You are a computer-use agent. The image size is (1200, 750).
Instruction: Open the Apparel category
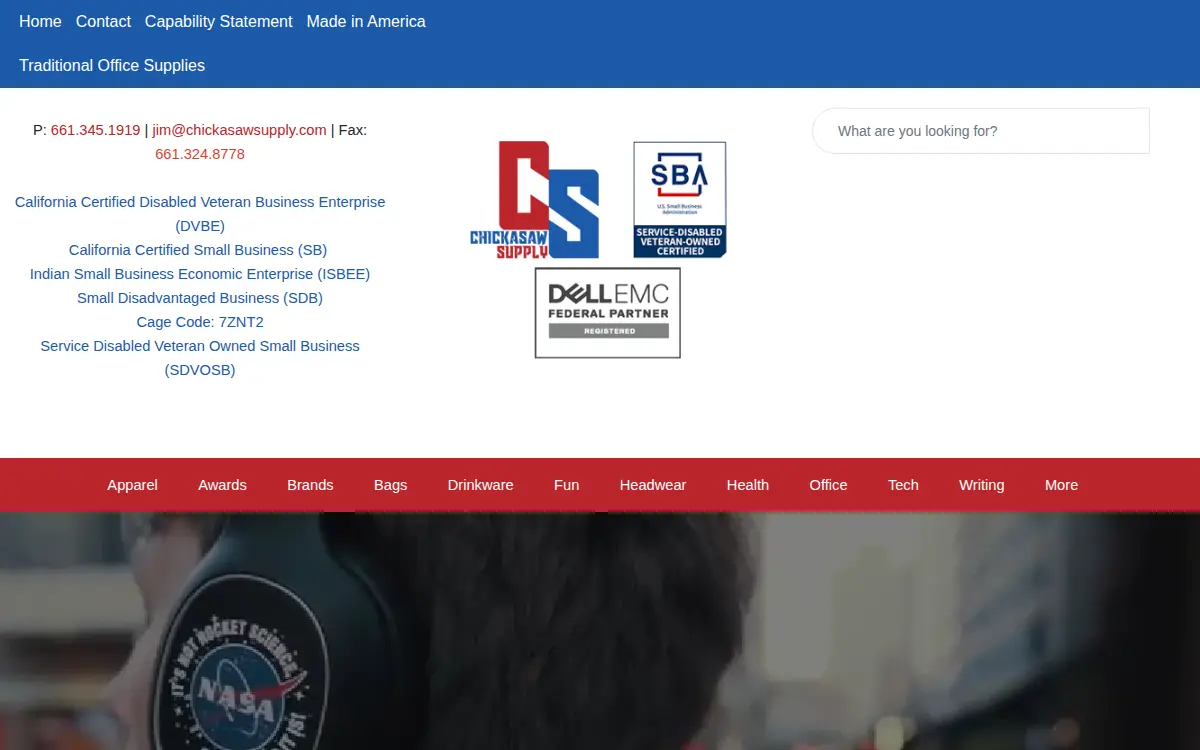tap(133, 485)
